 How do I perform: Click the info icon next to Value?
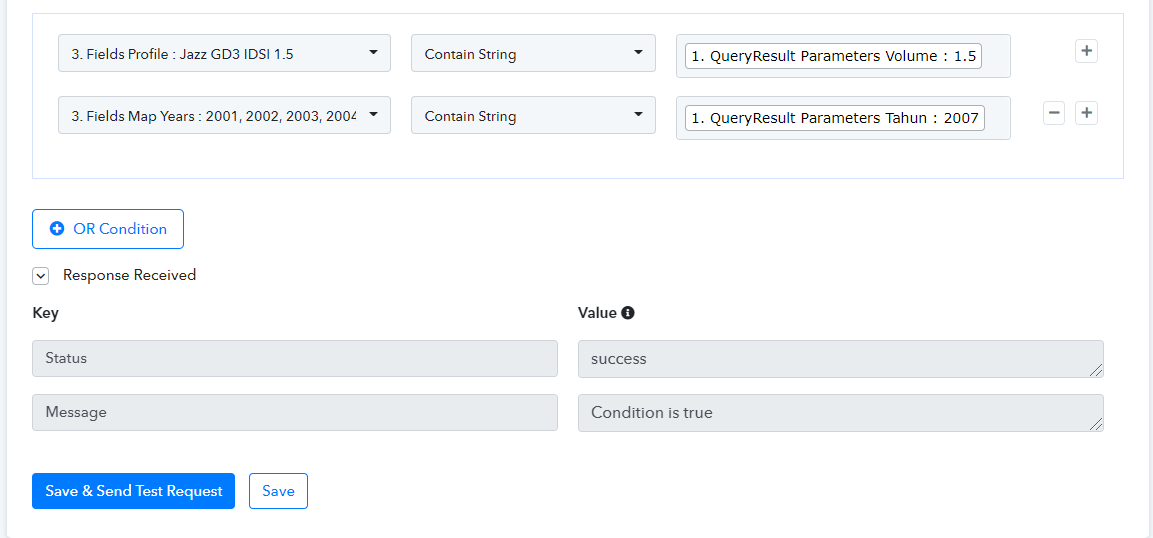click(x=628, y=312)
